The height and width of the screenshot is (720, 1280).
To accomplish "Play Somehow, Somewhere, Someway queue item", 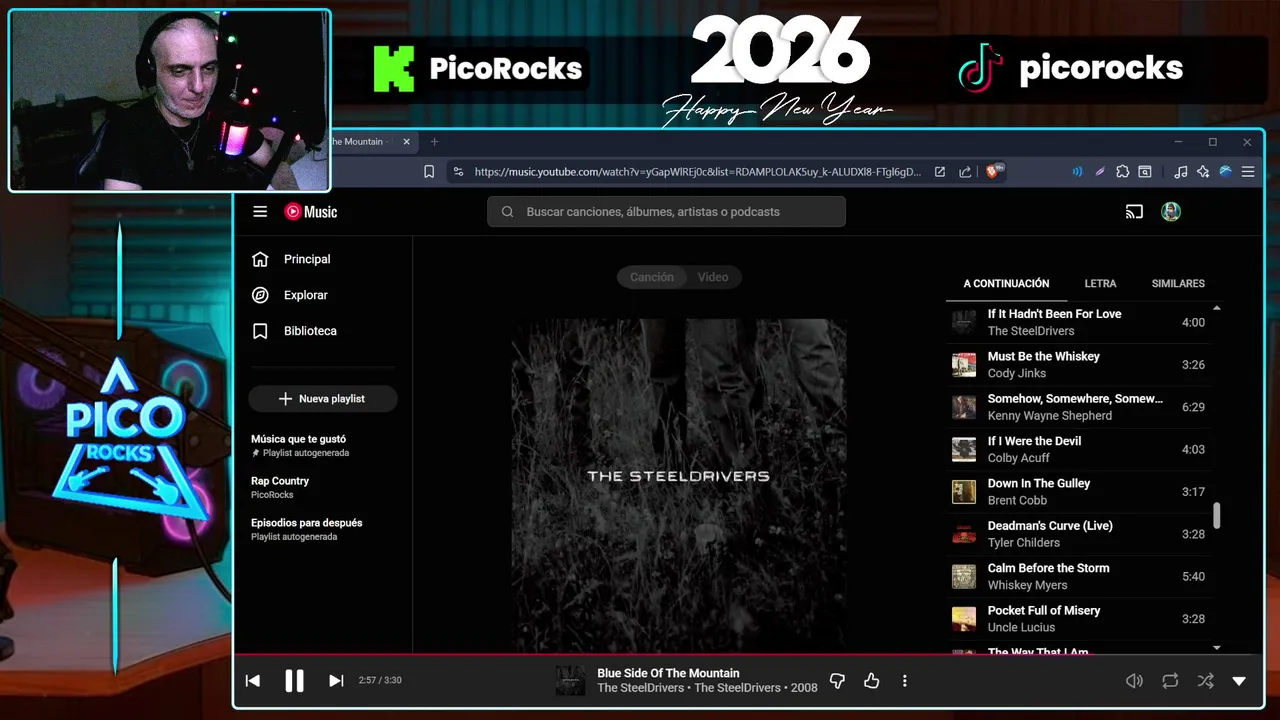I will coord(1078,407).
